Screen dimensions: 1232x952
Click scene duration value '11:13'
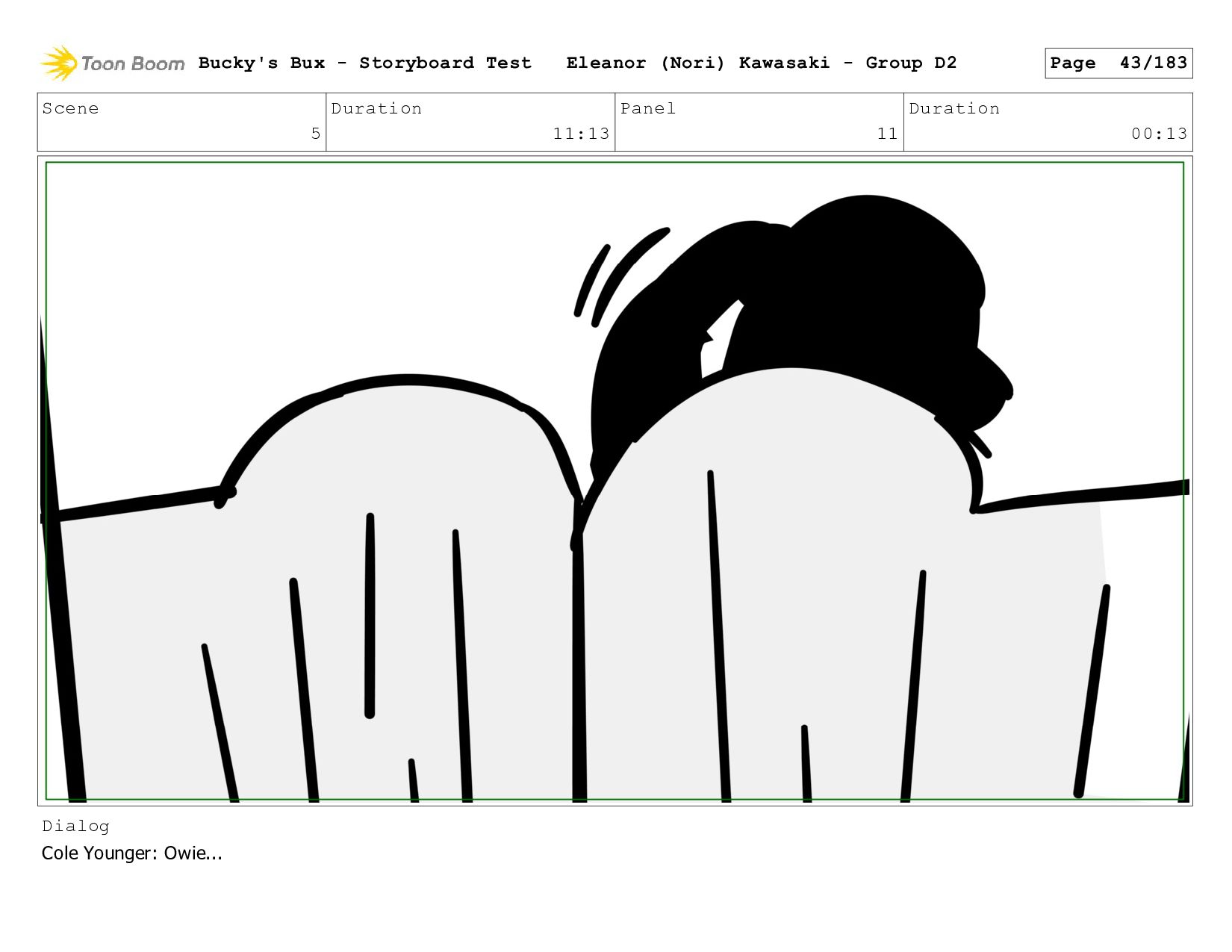coord(581,134)
